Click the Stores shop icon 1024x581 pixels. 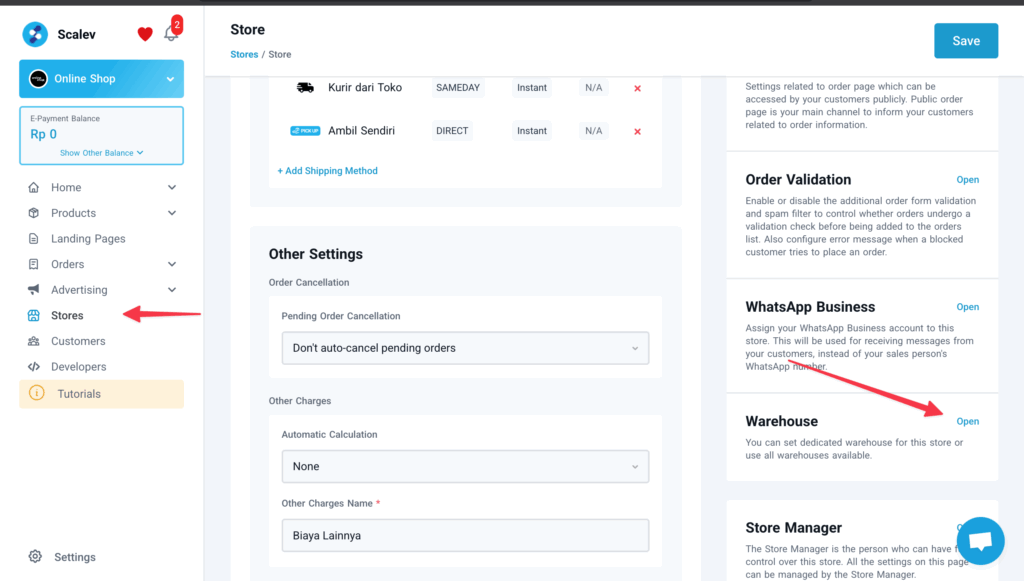point(34,315)
